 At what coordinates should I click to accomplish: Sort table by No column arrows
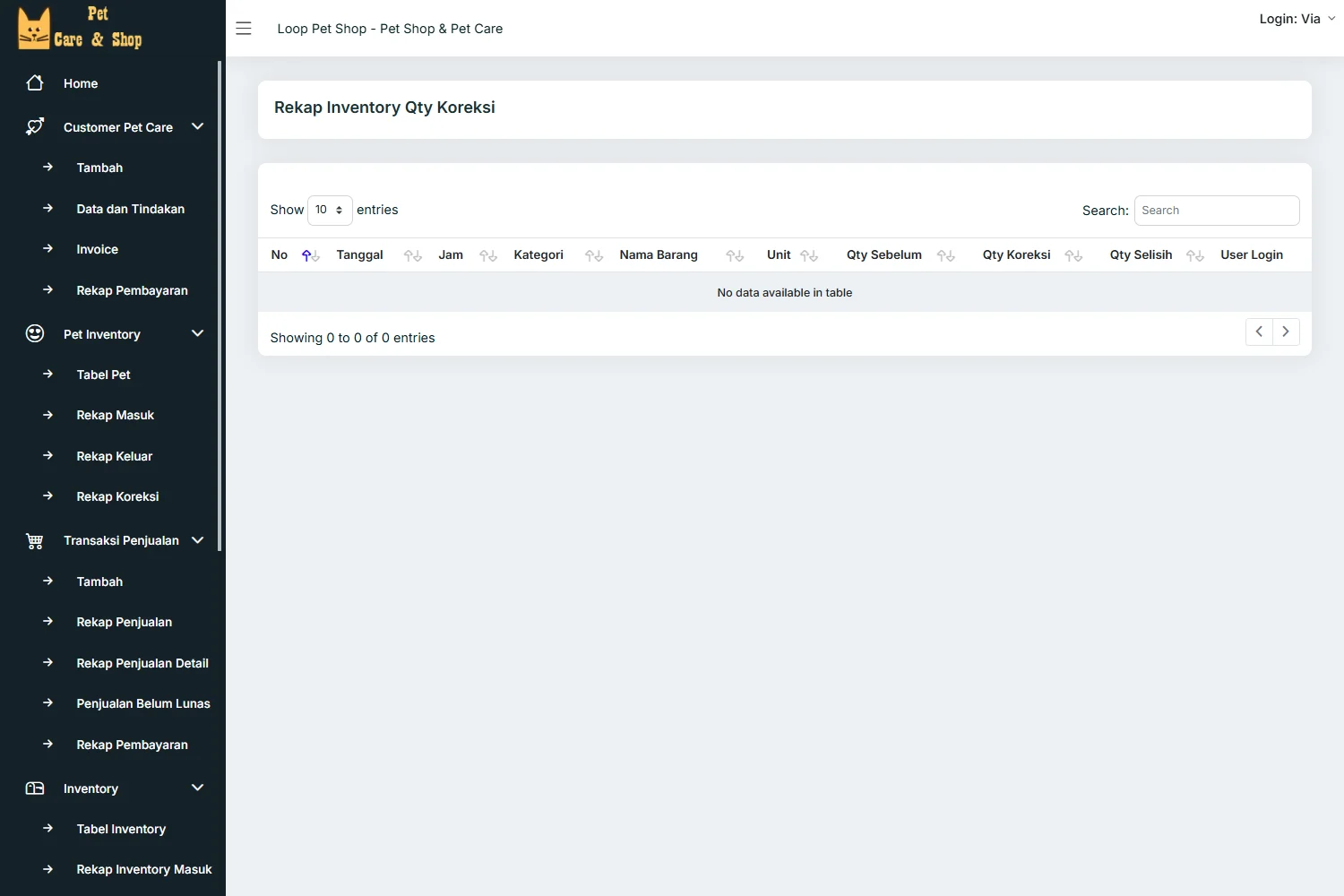[x=311, y=256]
